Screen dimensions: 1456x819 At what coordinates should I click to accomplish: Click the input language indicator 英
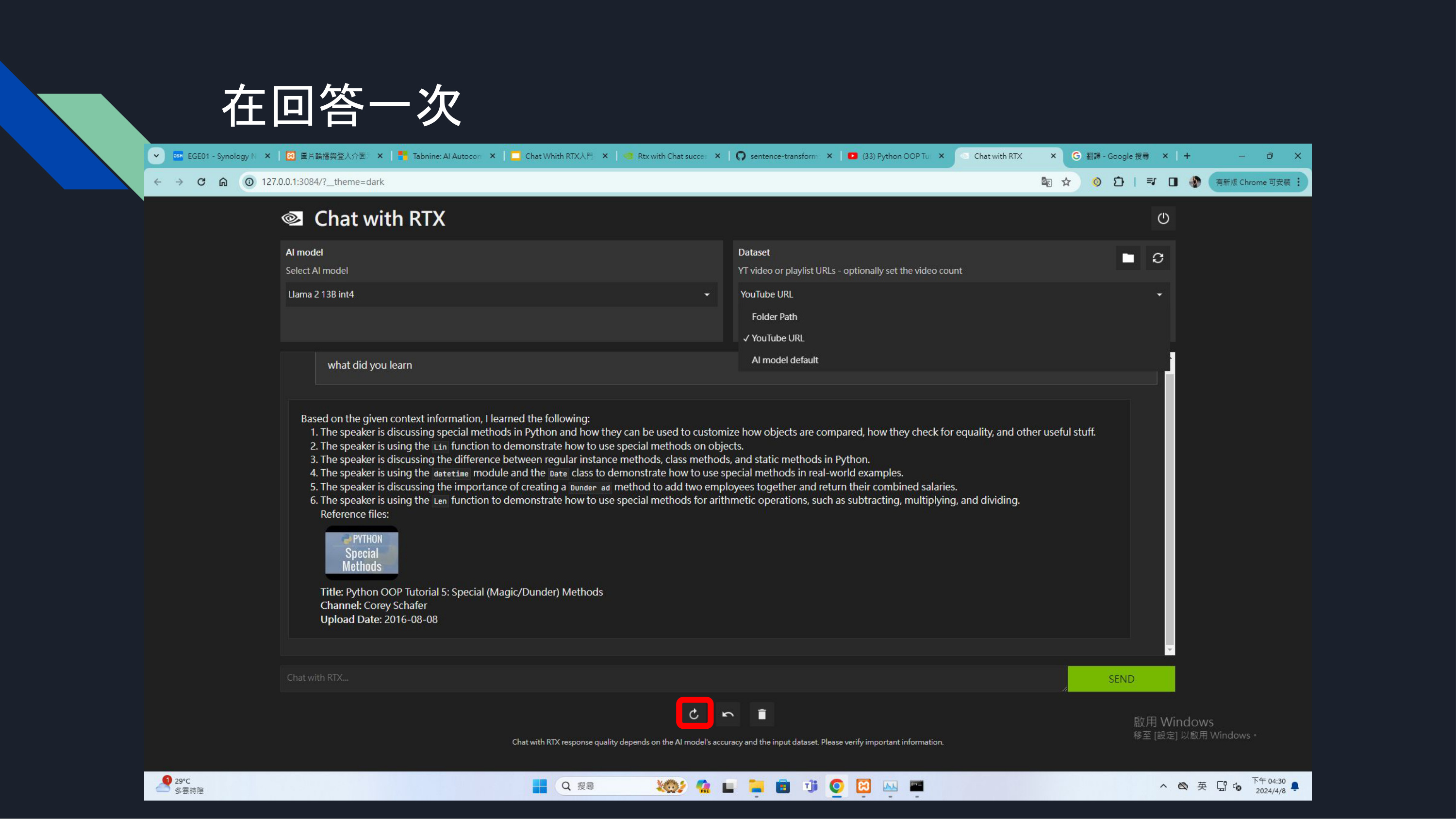pyautogui.click(x=1202, y=786)
